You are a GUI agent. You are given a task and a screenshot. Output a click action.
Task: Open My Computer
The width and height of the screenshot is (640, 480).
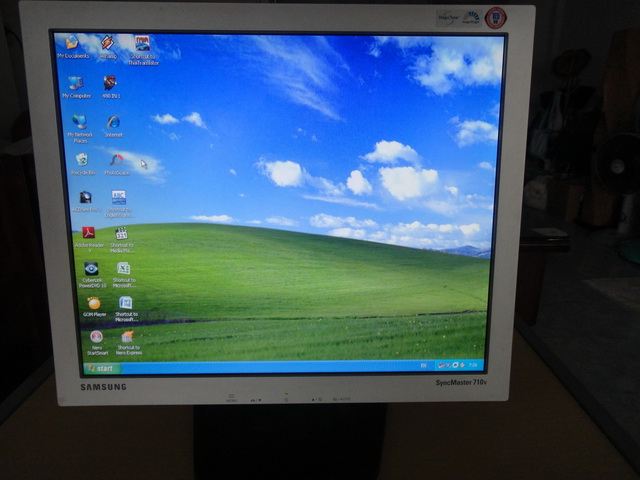pyautogui.click(x=76, y=83)
